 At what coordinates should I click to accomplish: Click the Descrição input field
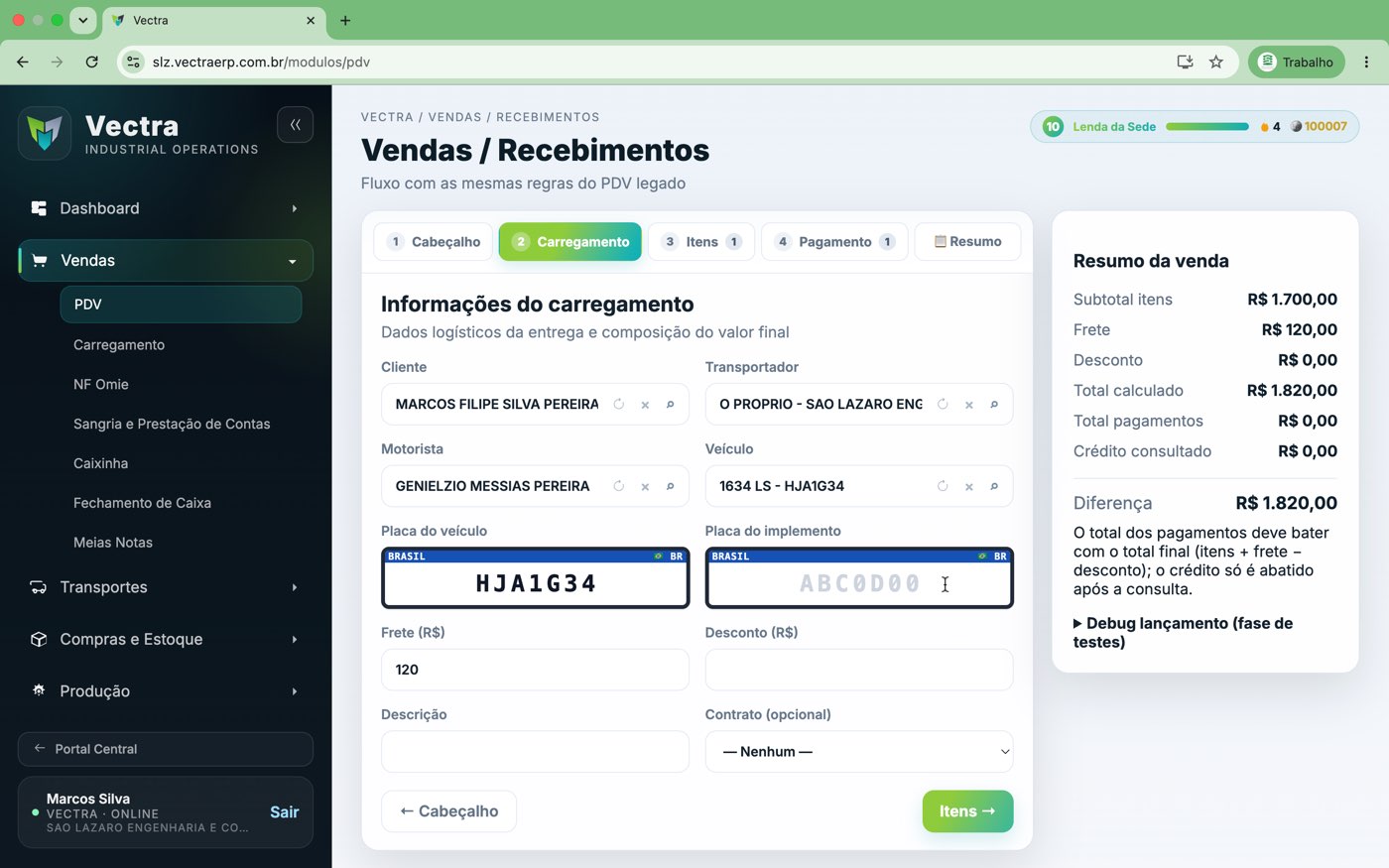point(535,752)
